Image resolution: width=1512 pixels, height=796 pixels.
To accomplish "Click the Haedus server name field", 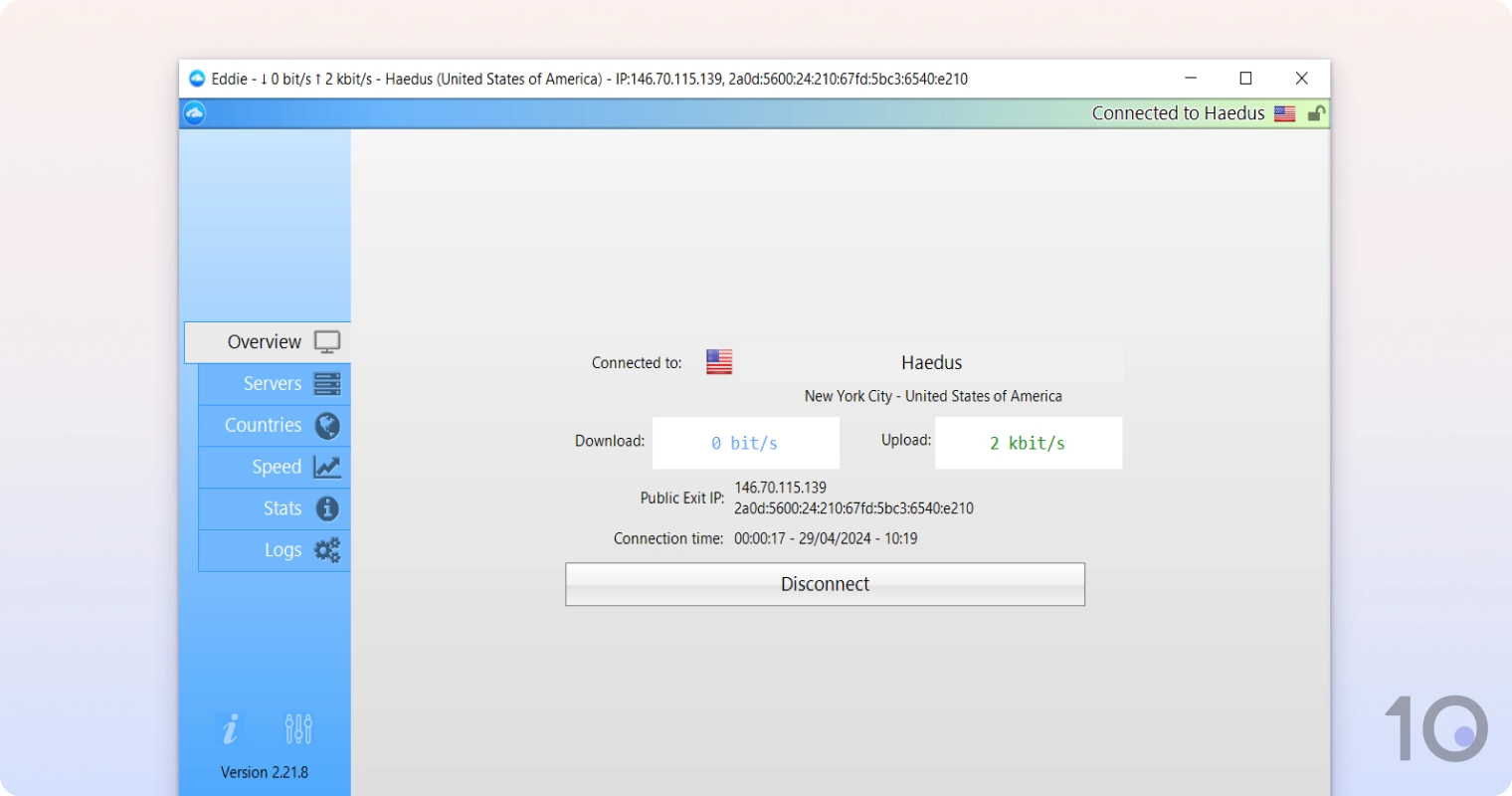I will (931, 363).
